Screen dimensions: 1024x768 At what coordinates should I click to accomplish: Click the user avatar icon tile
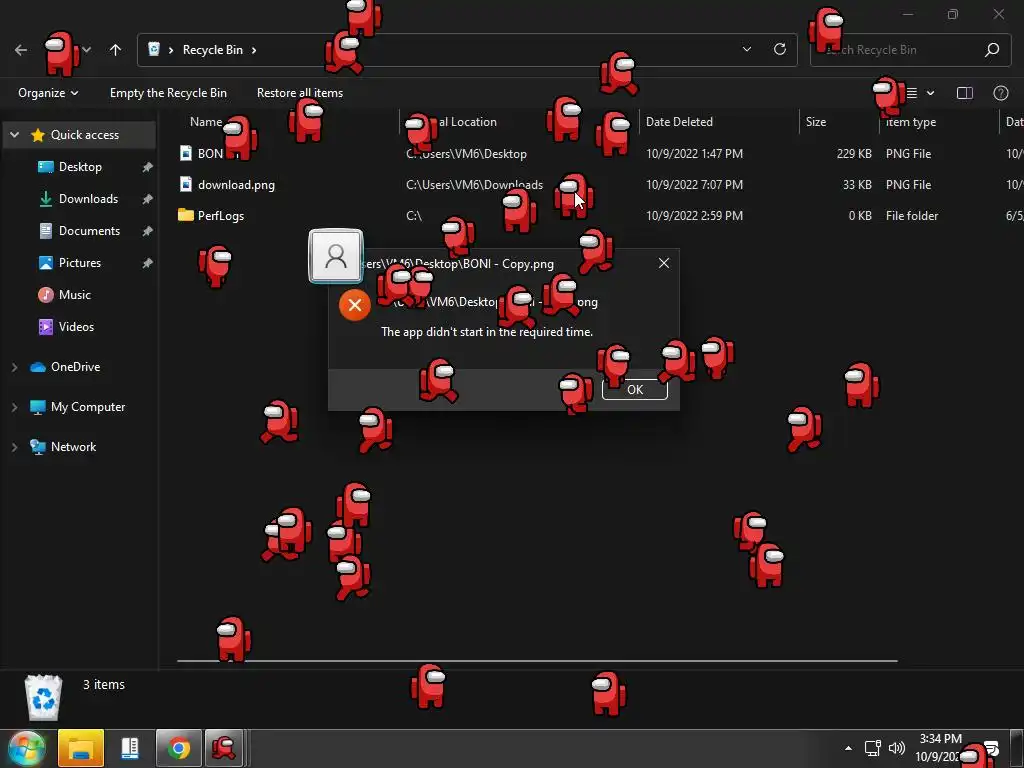pos(336,256)
